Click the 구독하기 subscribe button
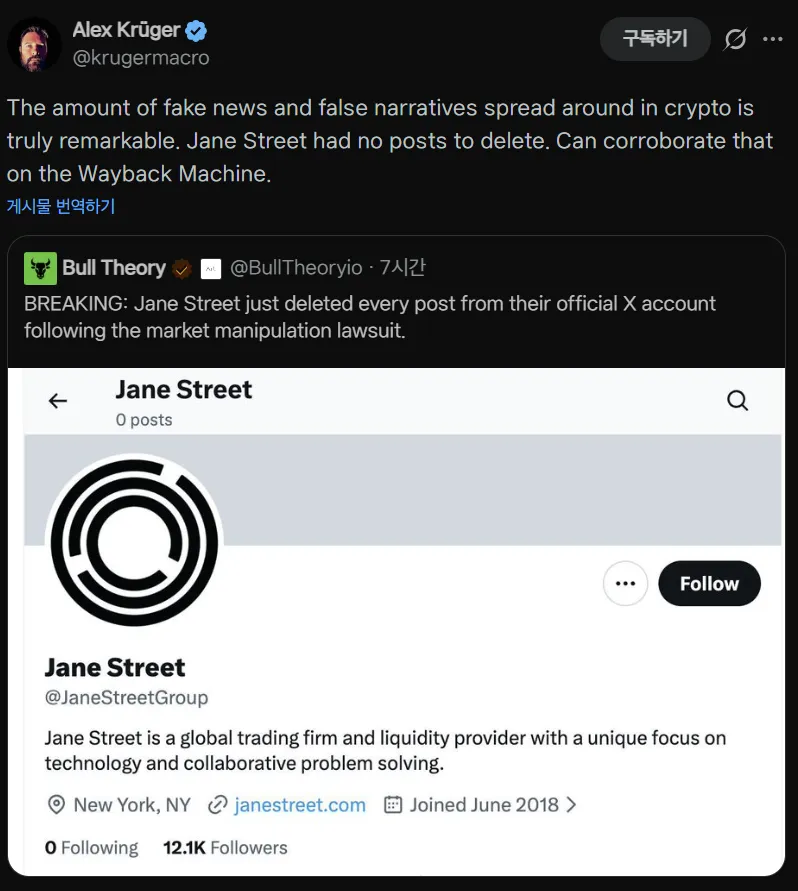Screen dimensions: 798x891 (x=655, y=39)
